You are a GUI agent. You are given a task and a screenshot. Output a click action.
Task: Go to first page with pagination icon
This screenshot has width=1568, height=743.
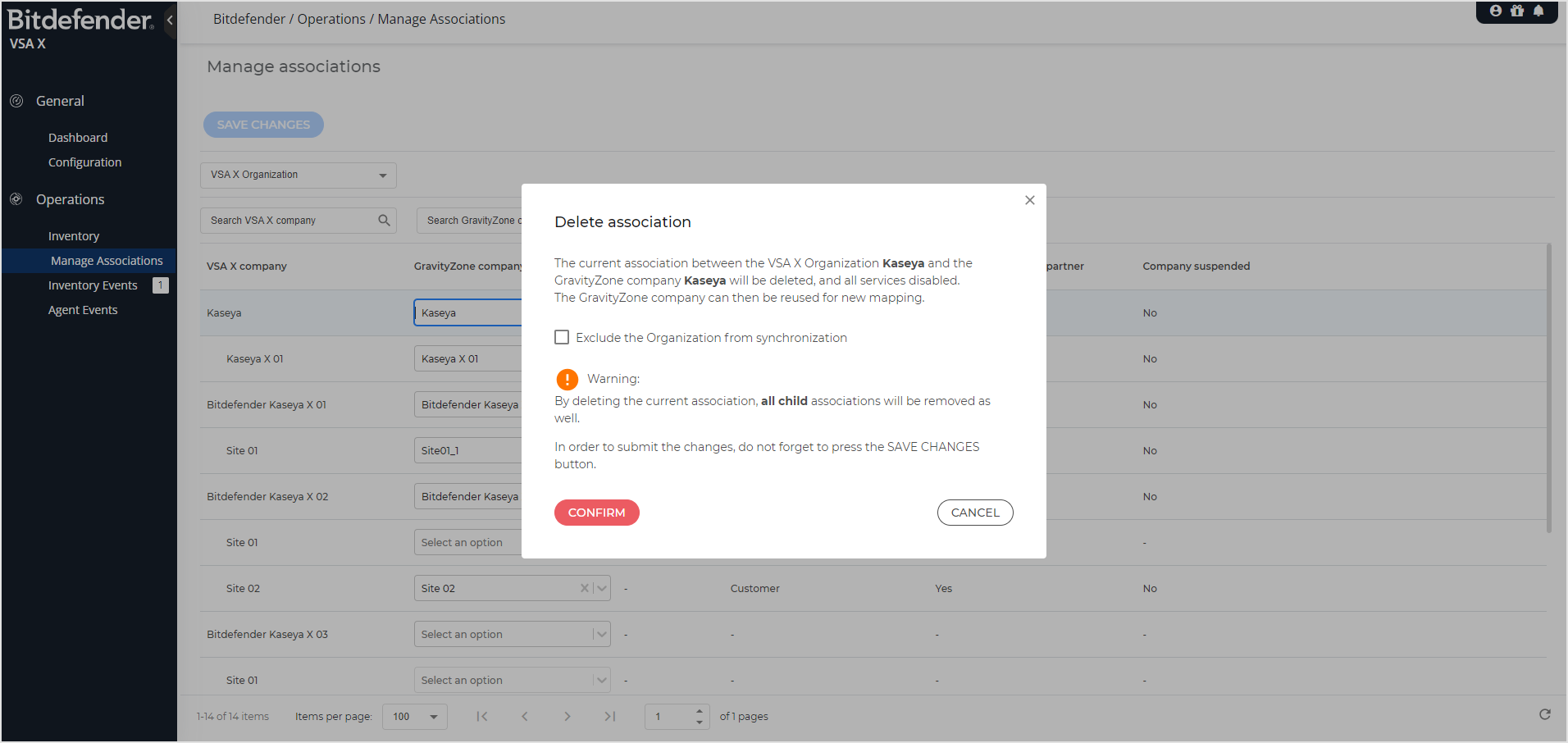pos(482,716)
